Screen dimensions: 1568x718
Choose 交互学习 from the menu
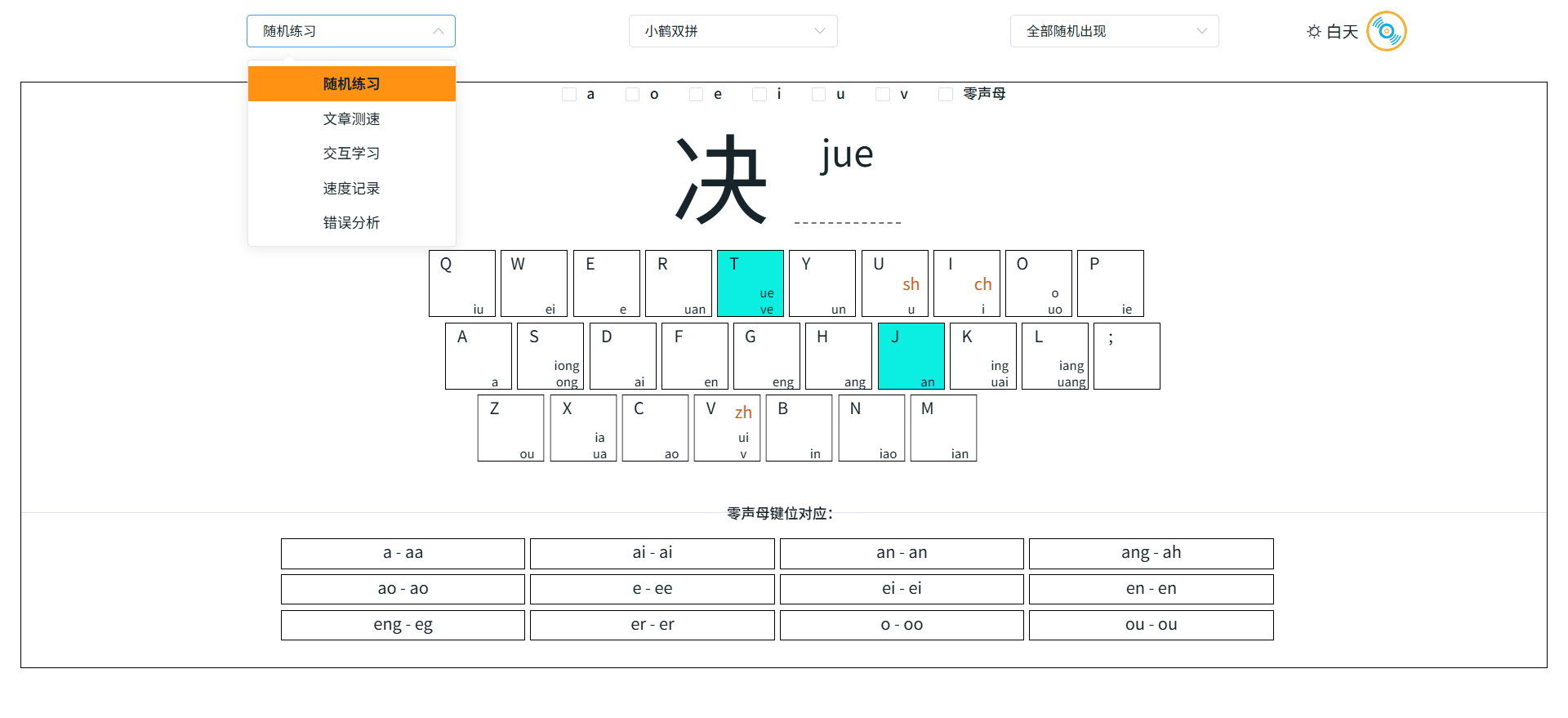click(x=352, y=153)
